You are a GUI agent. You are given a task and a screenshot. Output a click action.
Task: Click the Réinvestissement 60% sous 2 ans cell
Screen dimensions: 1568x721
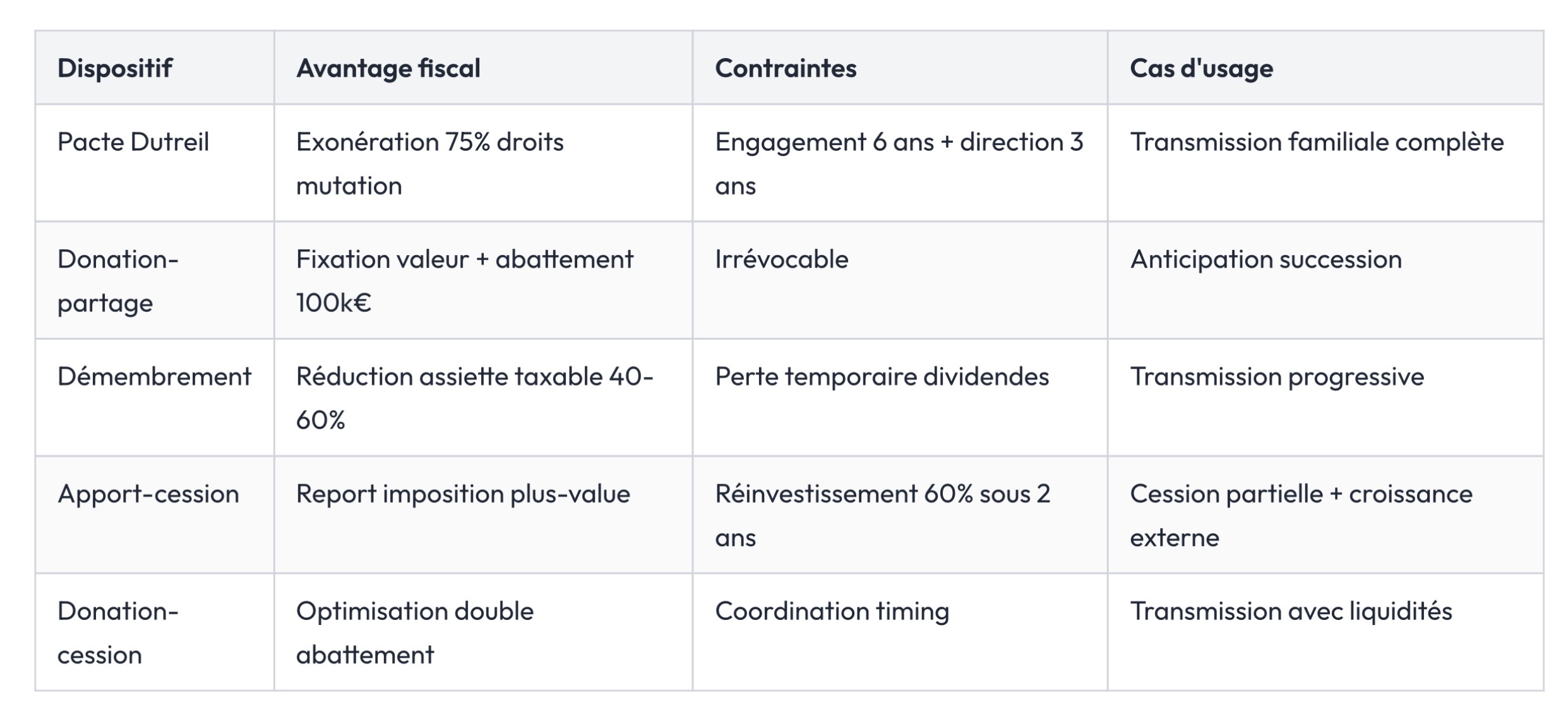pos(900,515)
